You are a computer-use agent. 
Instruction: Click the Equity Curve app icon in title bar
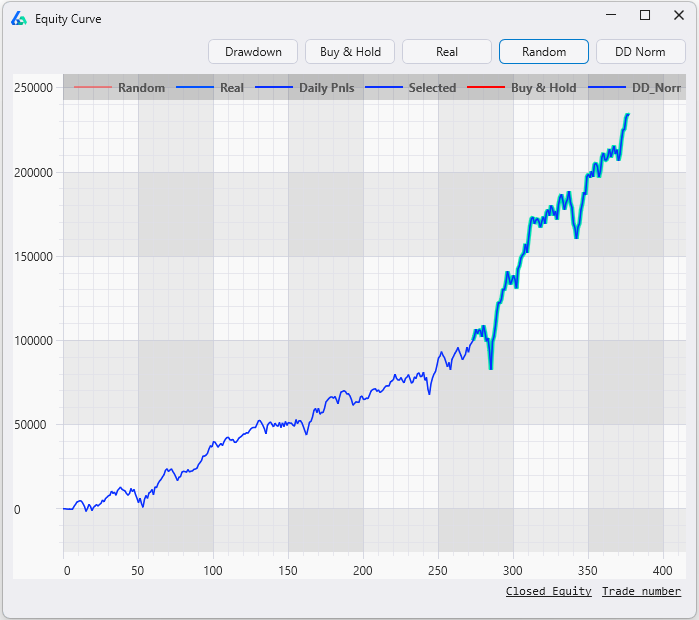tap(19, 18)
